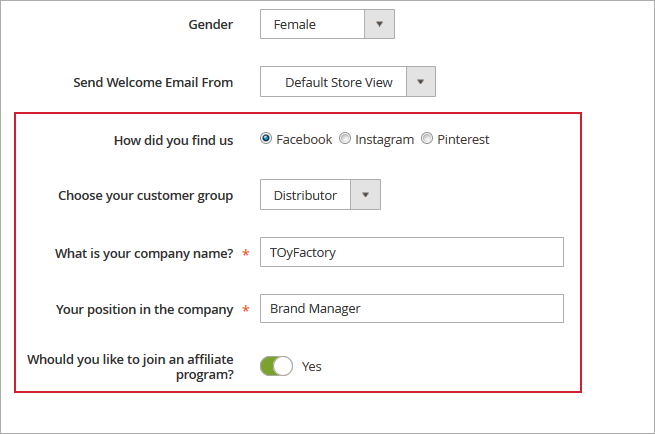The image size is (655, 434).
Task: Click the Gender field label
Action: (x=210, y=24)
